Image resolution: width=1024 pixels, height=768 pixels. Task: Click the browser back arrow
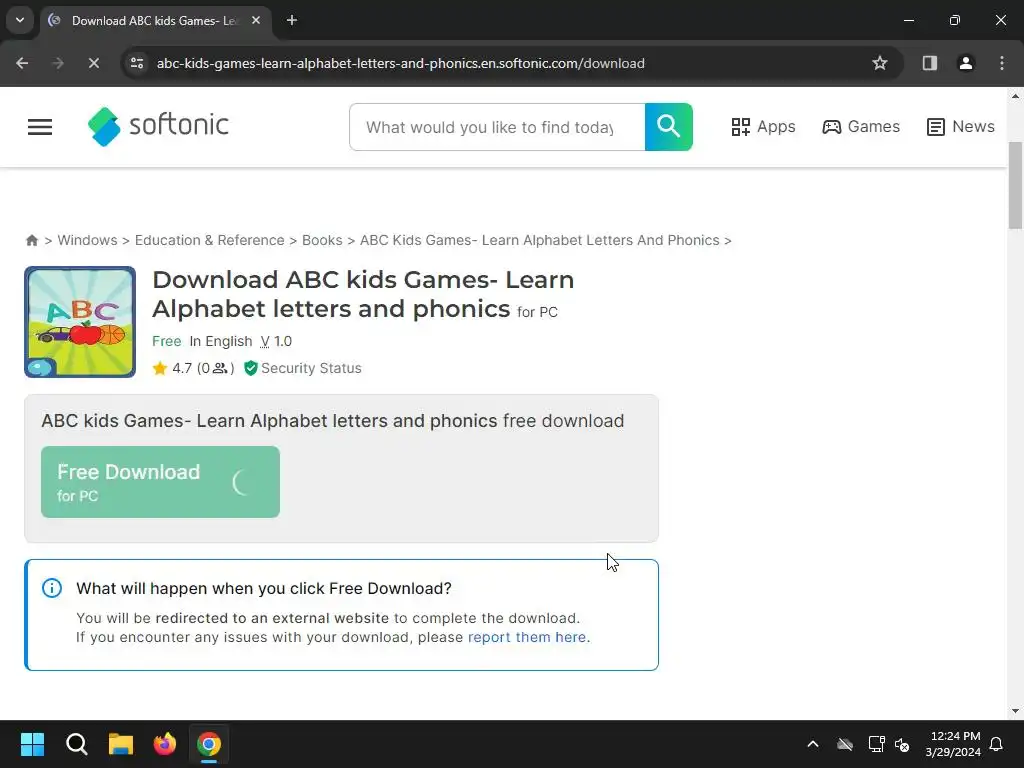click(22, 63)
